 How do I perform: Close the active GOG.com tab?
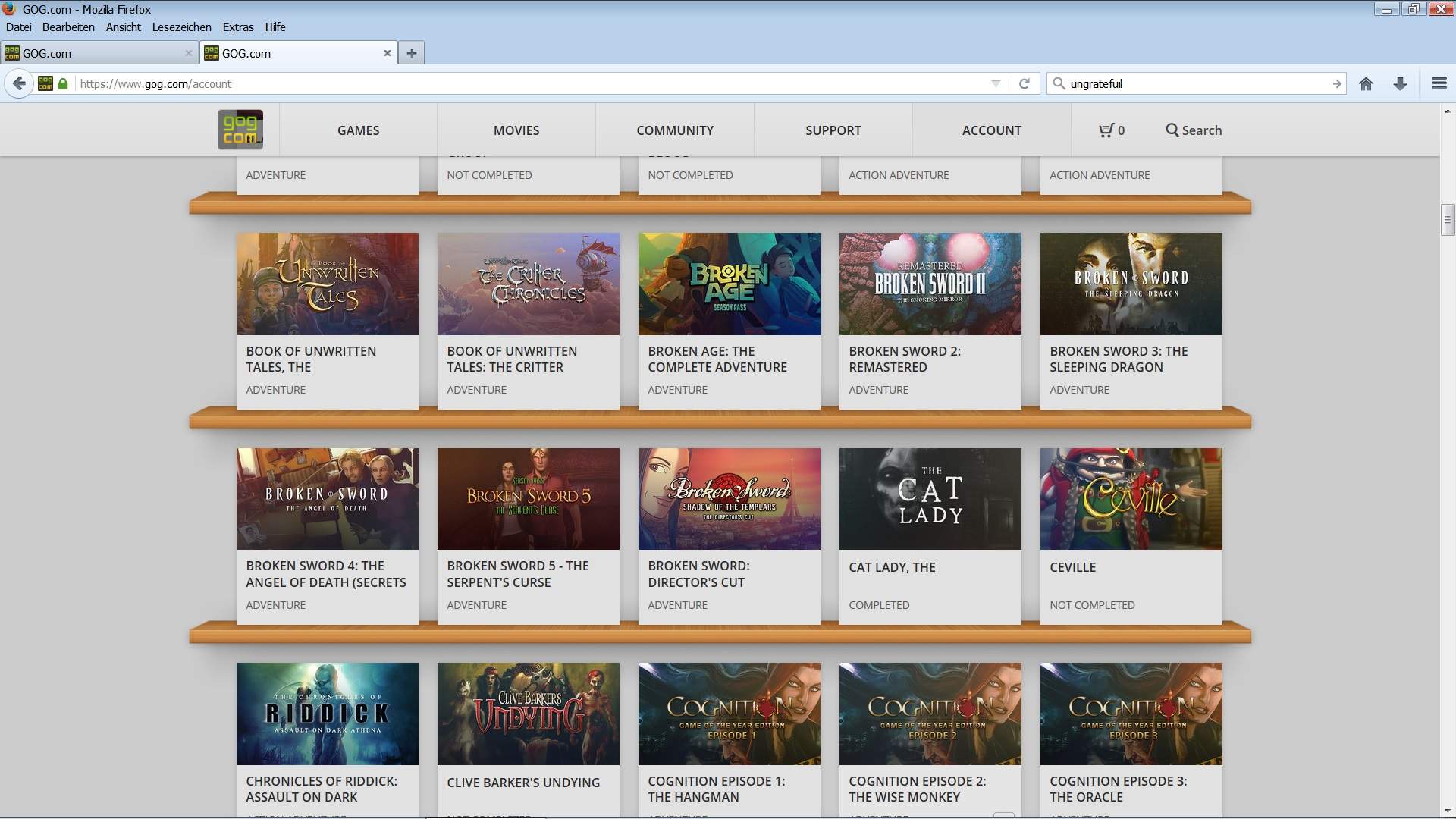click(x=387, y=53)
